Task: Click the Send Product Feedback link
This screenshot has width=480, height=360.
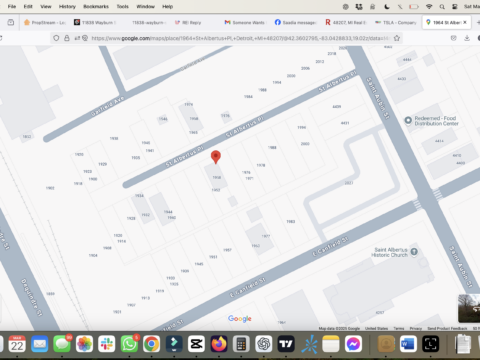Action: tap(447, 328)
